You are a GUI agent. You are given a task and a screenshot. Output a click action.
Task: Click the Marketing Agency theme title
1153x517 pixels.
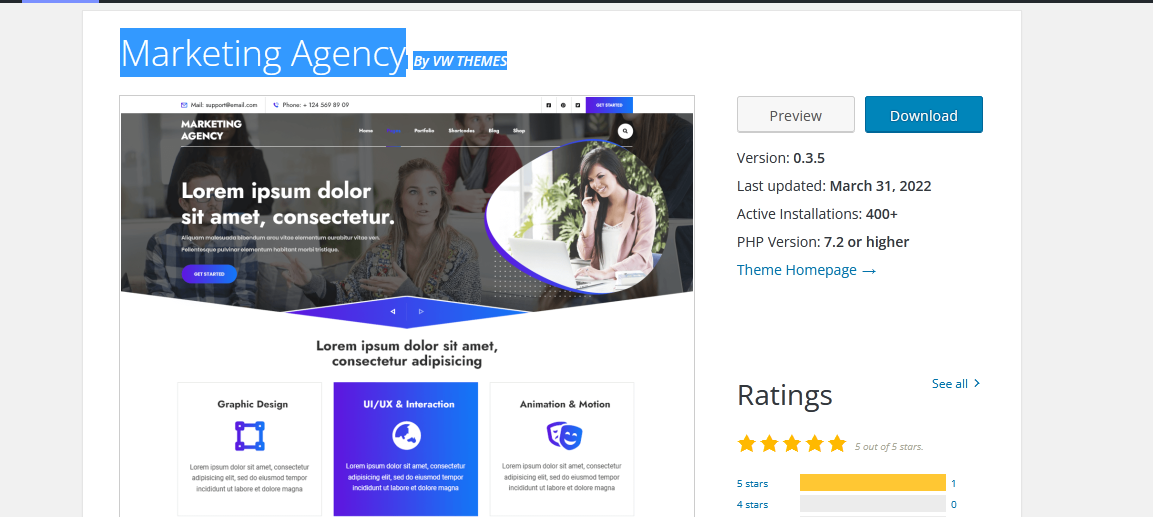tap(263, 52)
